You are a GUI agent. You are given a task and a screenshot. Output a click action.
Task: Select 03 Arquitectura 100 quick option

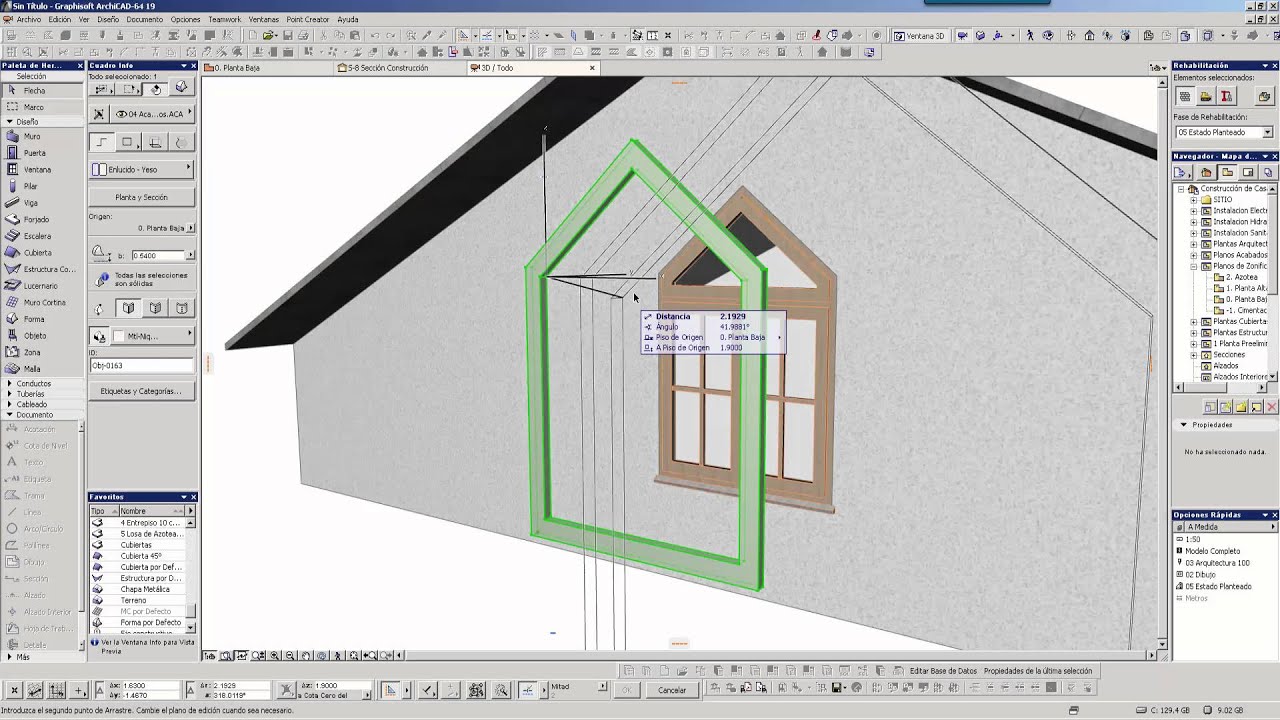click(x=1217, y=563)
